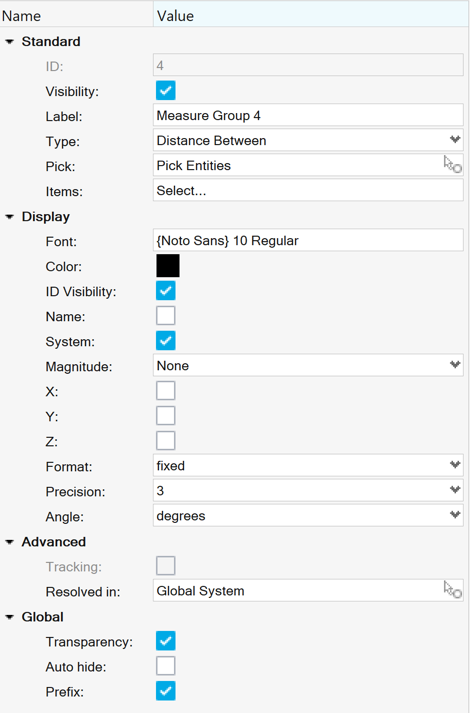Open the Angle units dropdown

[x=308, y=515]
